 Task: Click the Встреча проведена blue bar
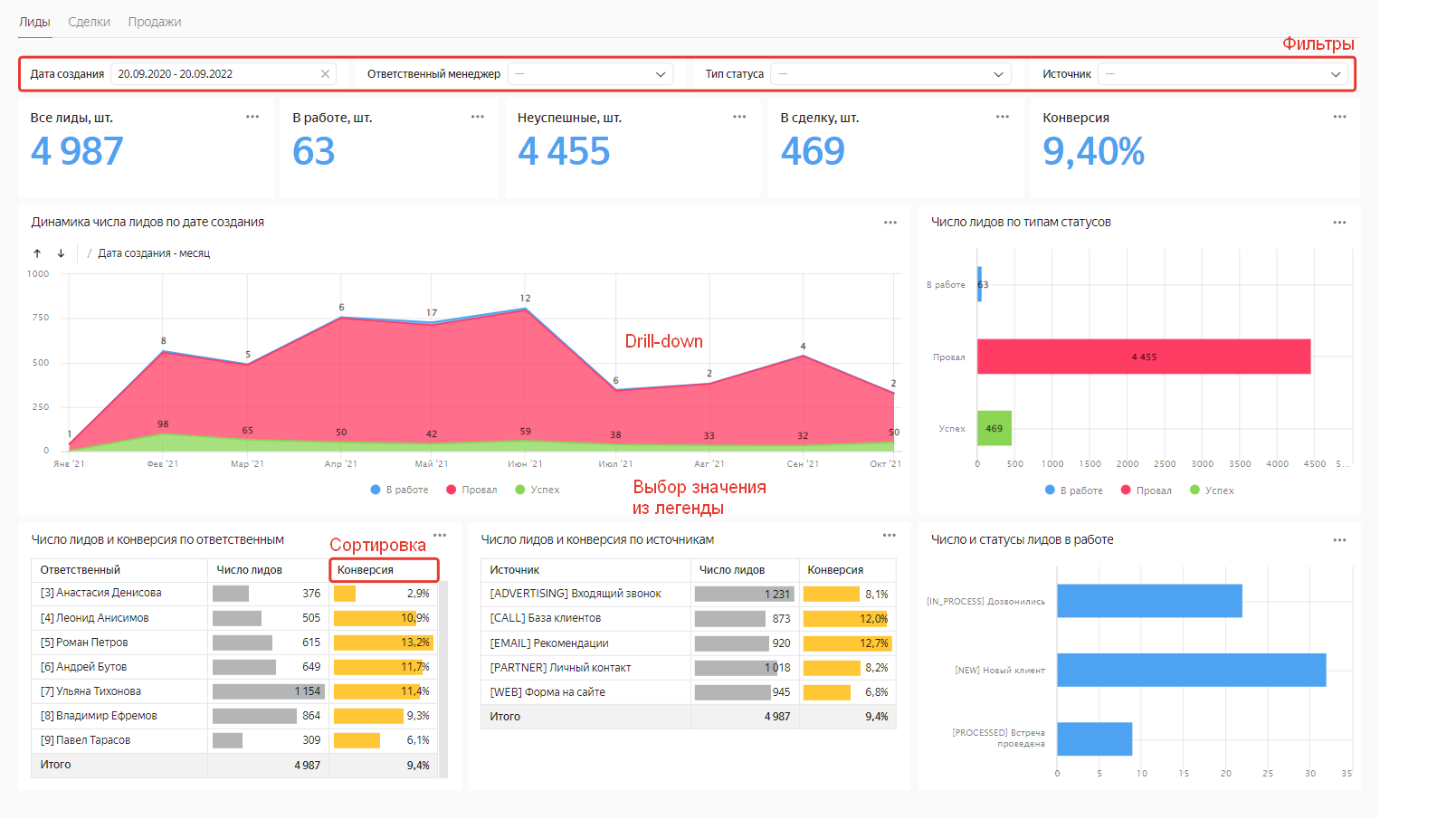pyautogui.click(x=1094, y=738)
